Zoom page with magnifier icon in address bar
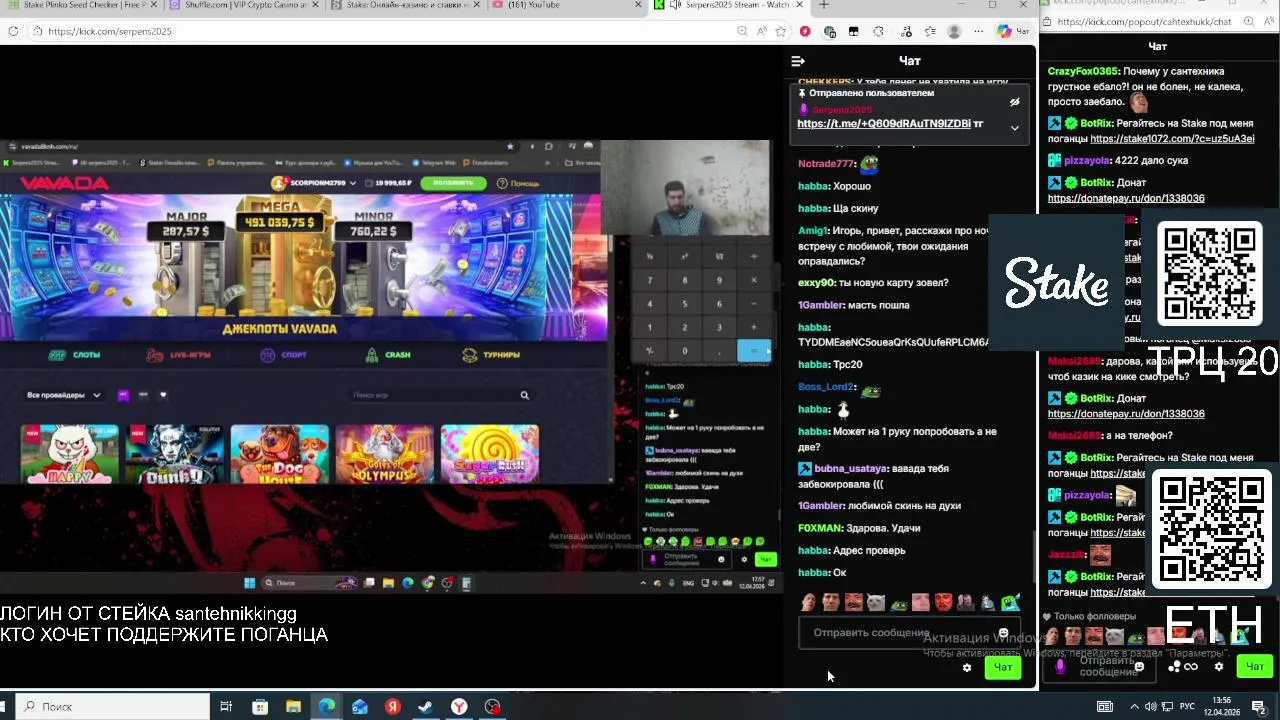 tap(743, 31)
